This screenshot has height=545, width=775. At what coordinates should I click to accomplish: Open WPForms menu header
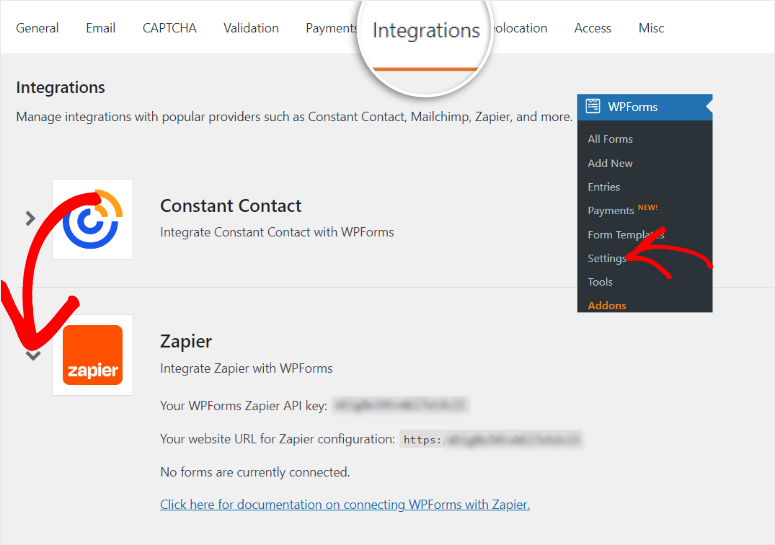pos(645,107)
